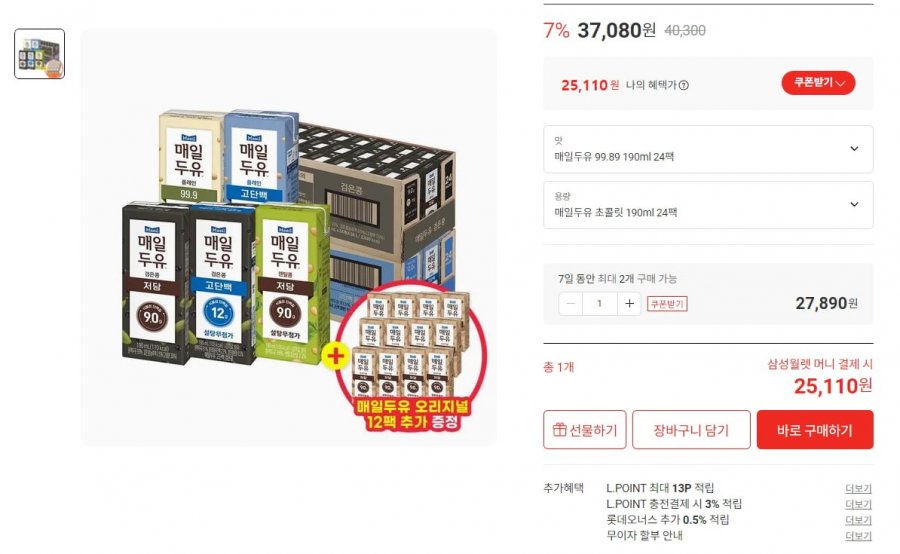900x554 pixels.
Task: Click the small outlined 쿠폰받기 tag
Action: click(x=667, y=304)
